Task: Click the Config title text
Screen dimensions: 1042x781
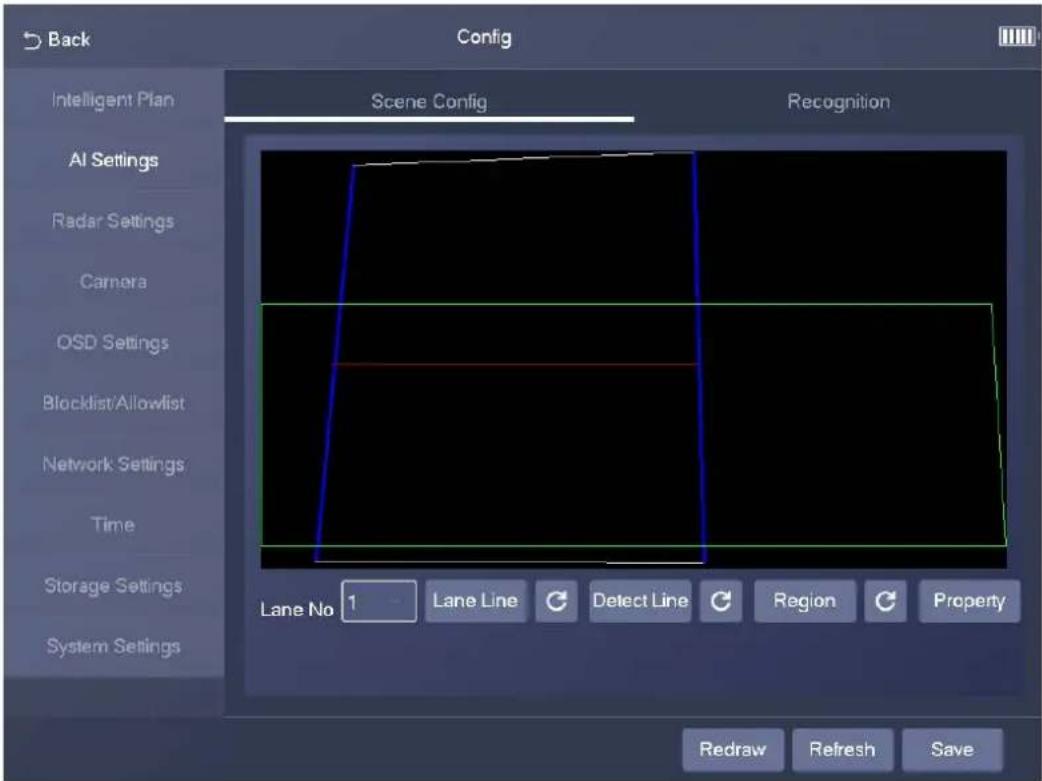Action: pyautogui.click(x=484, y=37)
